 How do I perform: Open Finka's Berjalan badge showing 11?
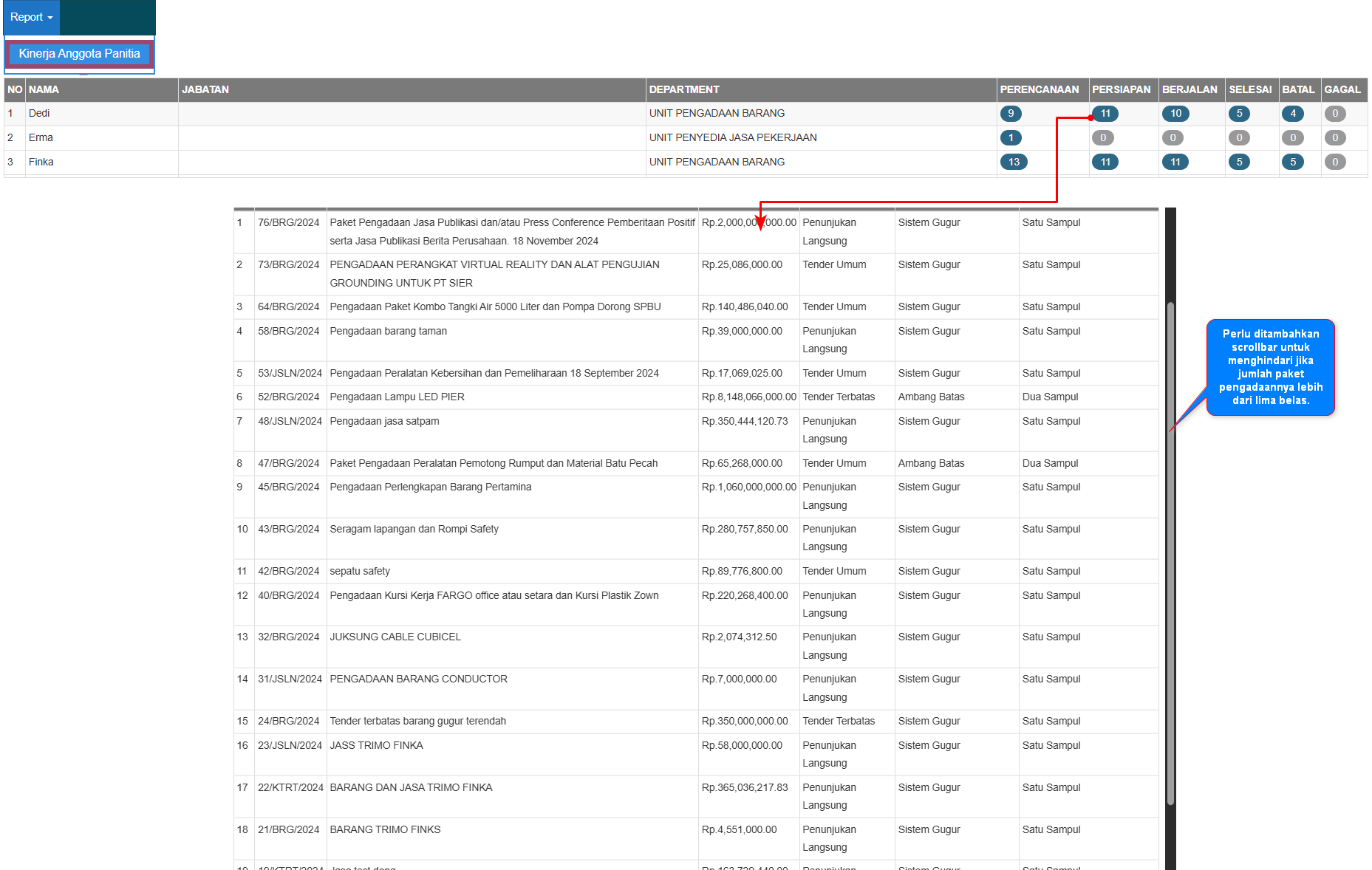(x=1175, y=162)
